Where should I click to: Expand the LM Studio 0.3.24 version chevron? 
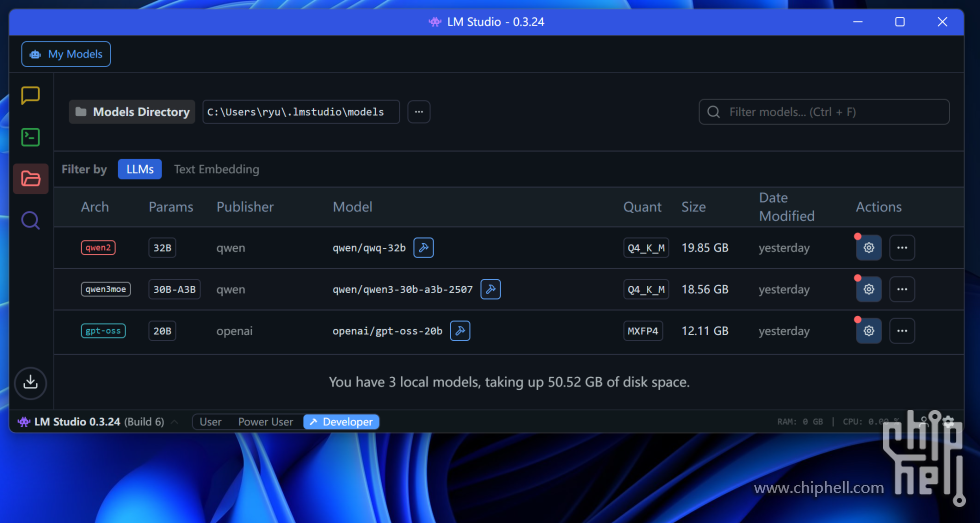(174, 422)
